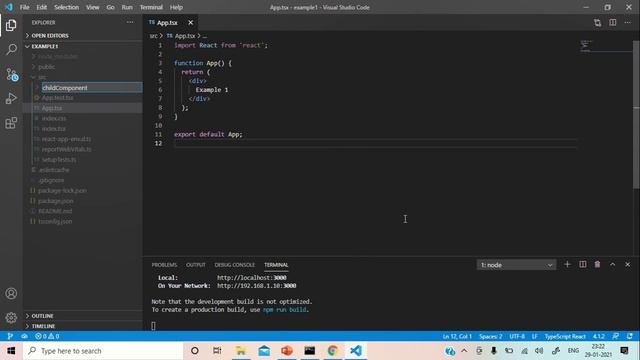Kill the terminal with trash icon
Image resolution: width=640 pixels, height=360 pixels.
tap(597, 264)
